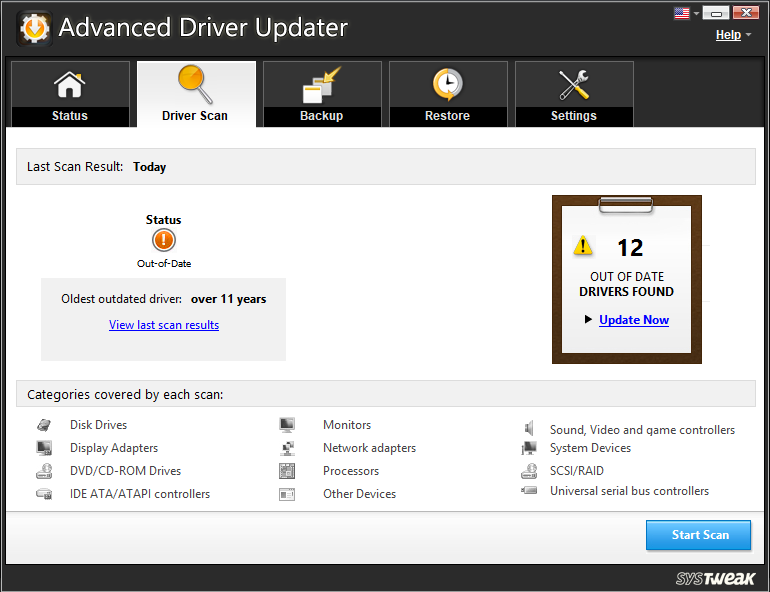Click 'Universal serial bus controllers' text
770x592 pixels.
coord(629,491)
